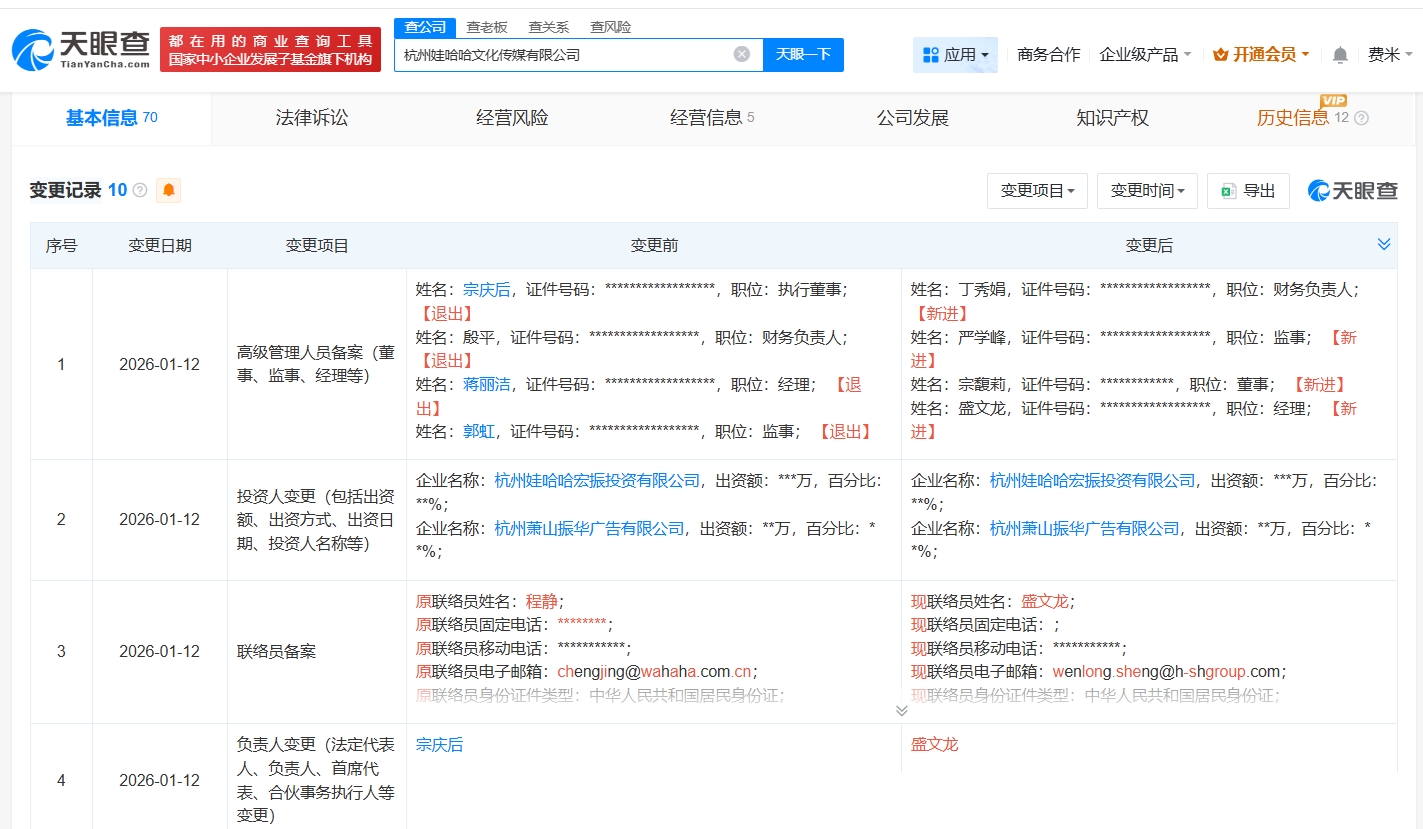Switch to the 法律诉讼 tab

pos(312,118)
